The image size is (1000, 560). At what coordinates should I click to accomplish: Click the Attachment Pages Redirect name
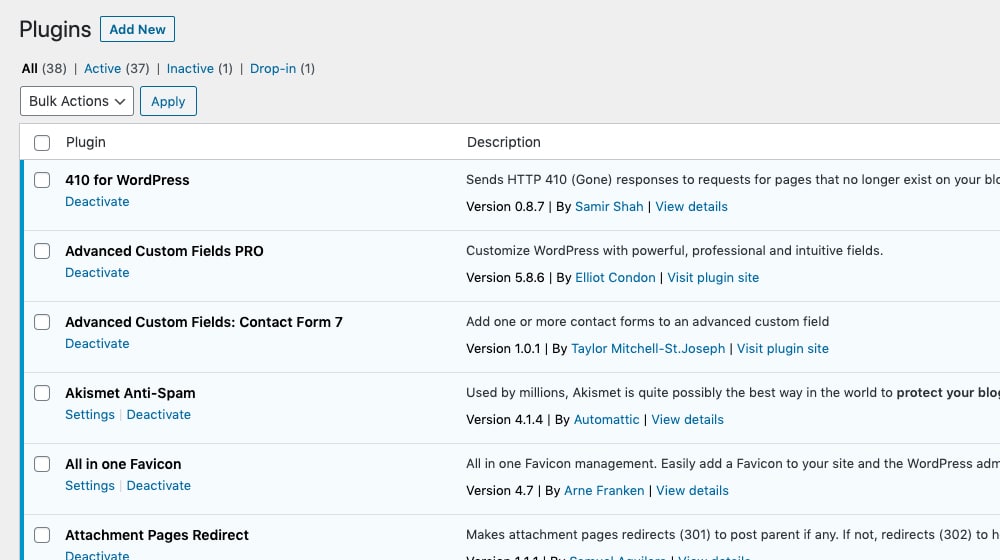click(157, 534)
